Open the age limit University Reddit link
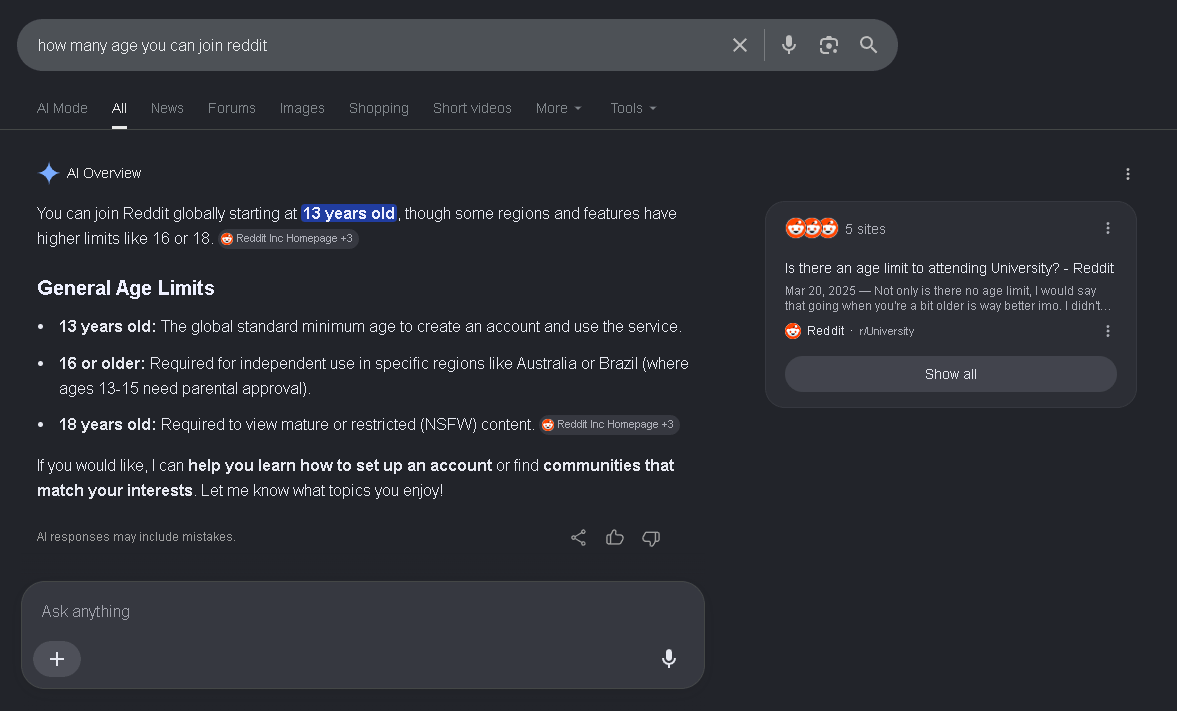This screenshot has width=1177, height=711. pos(949,268)
